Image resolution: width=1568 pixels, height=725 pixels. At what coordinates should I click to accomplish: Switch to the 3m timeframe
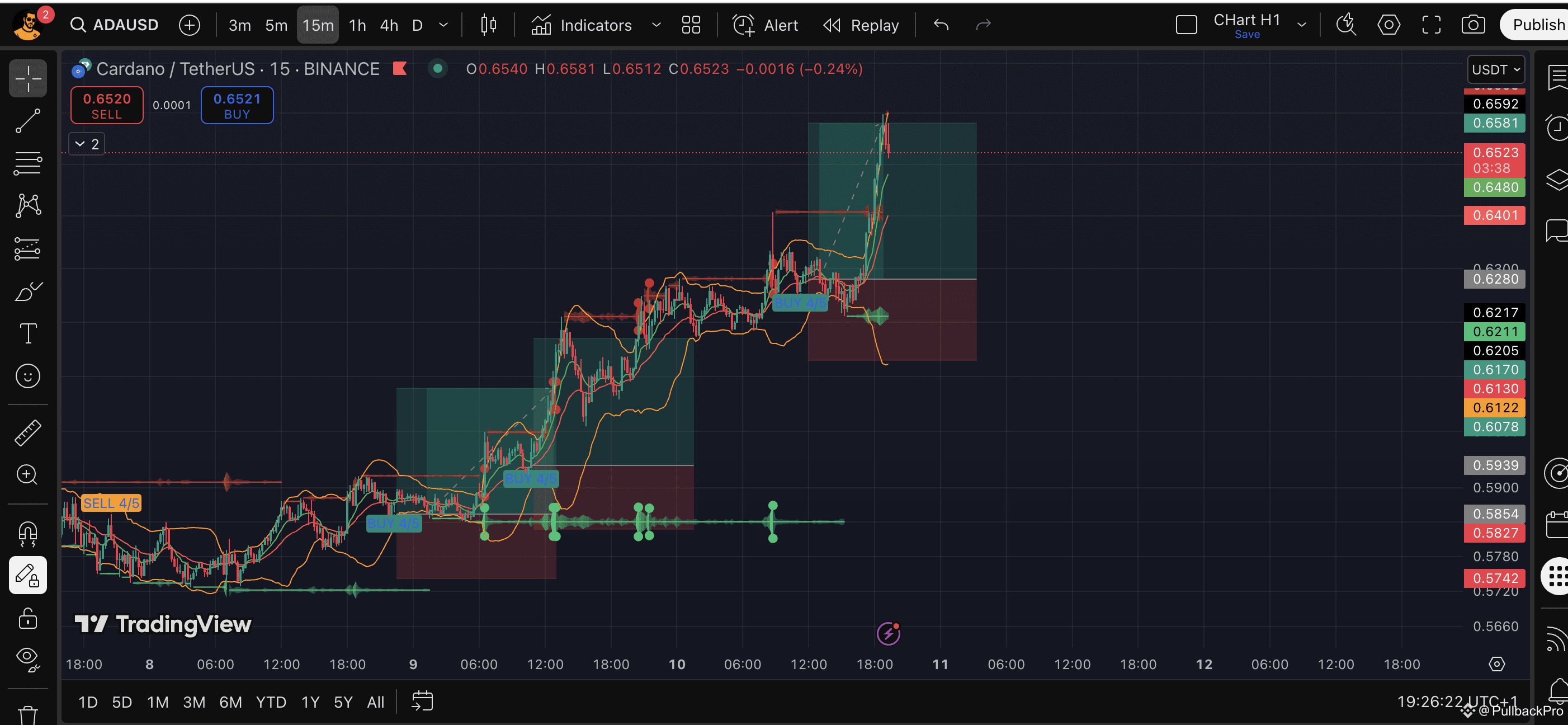[239, 25]
